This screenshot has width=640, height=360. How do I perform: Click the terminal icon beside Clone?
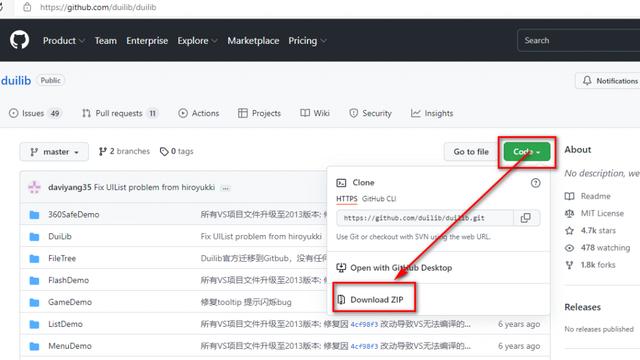point(341,183)
